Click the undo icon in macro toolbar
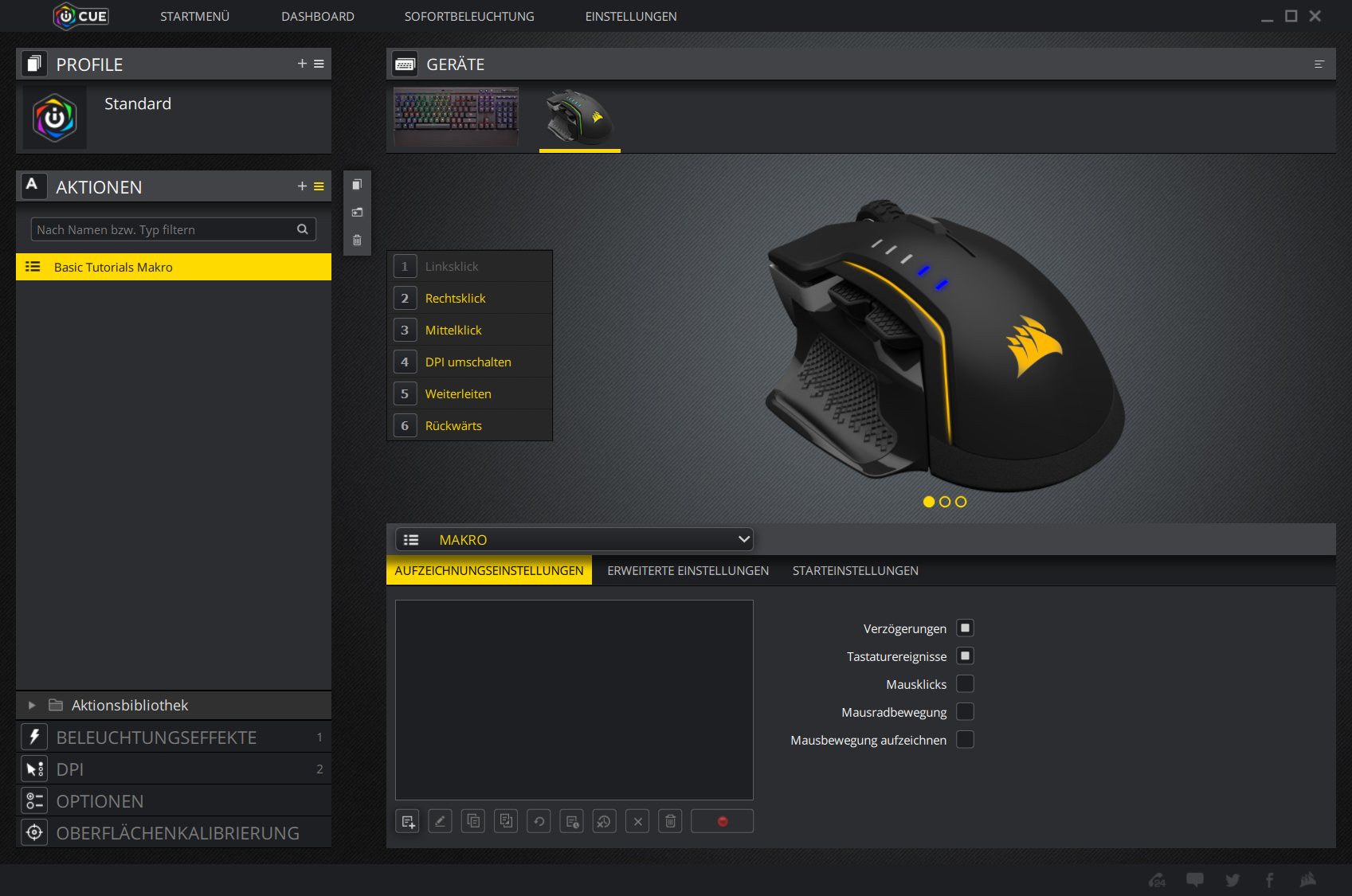1352x896 pixels. [x=539, y=821]
